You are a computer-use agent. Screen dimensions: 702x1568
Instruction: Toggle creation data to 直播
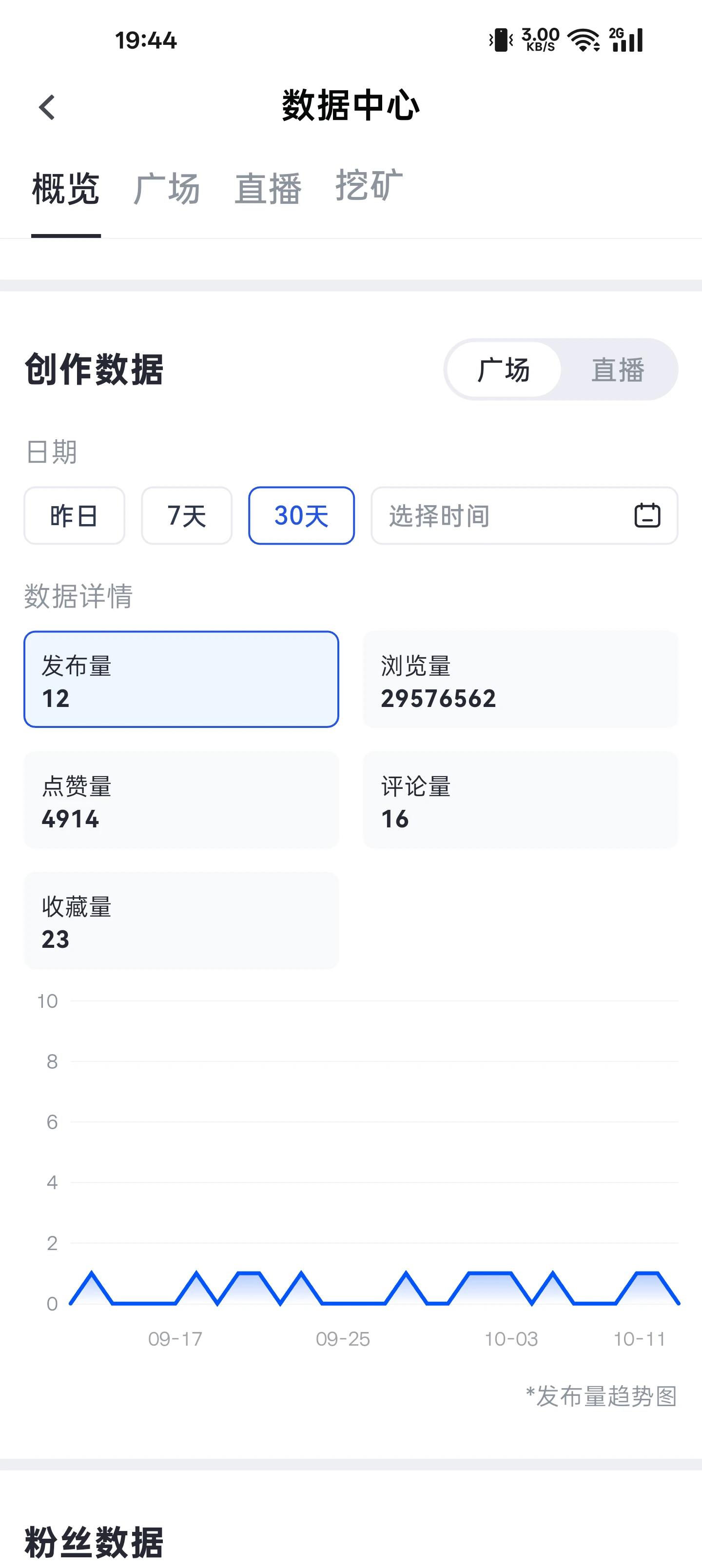617,370
